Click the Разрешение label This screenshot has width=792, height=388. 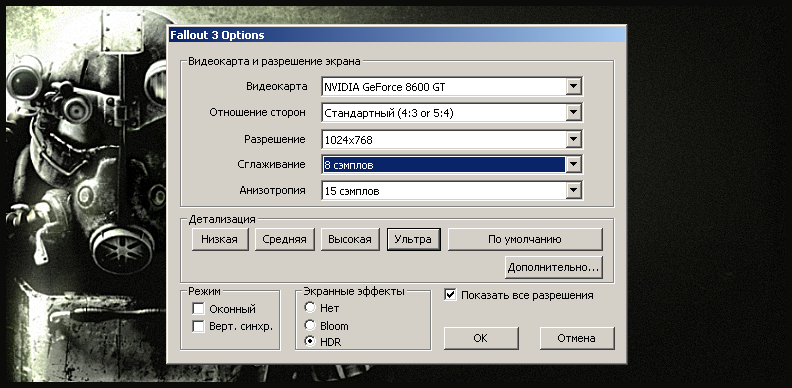click(x=275, y=139)
